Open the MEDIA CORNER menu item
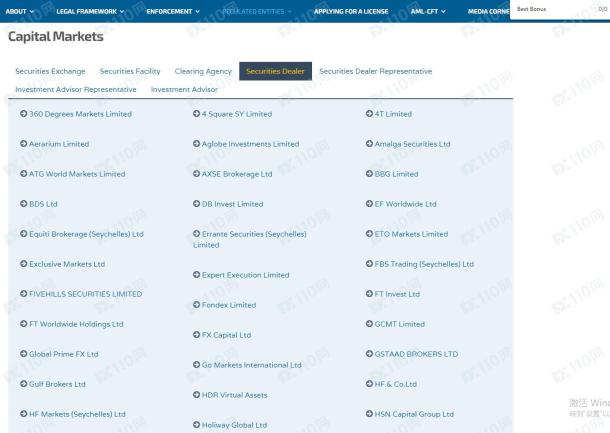Screen dimensions: 610x433 click(x=488, y=11)
